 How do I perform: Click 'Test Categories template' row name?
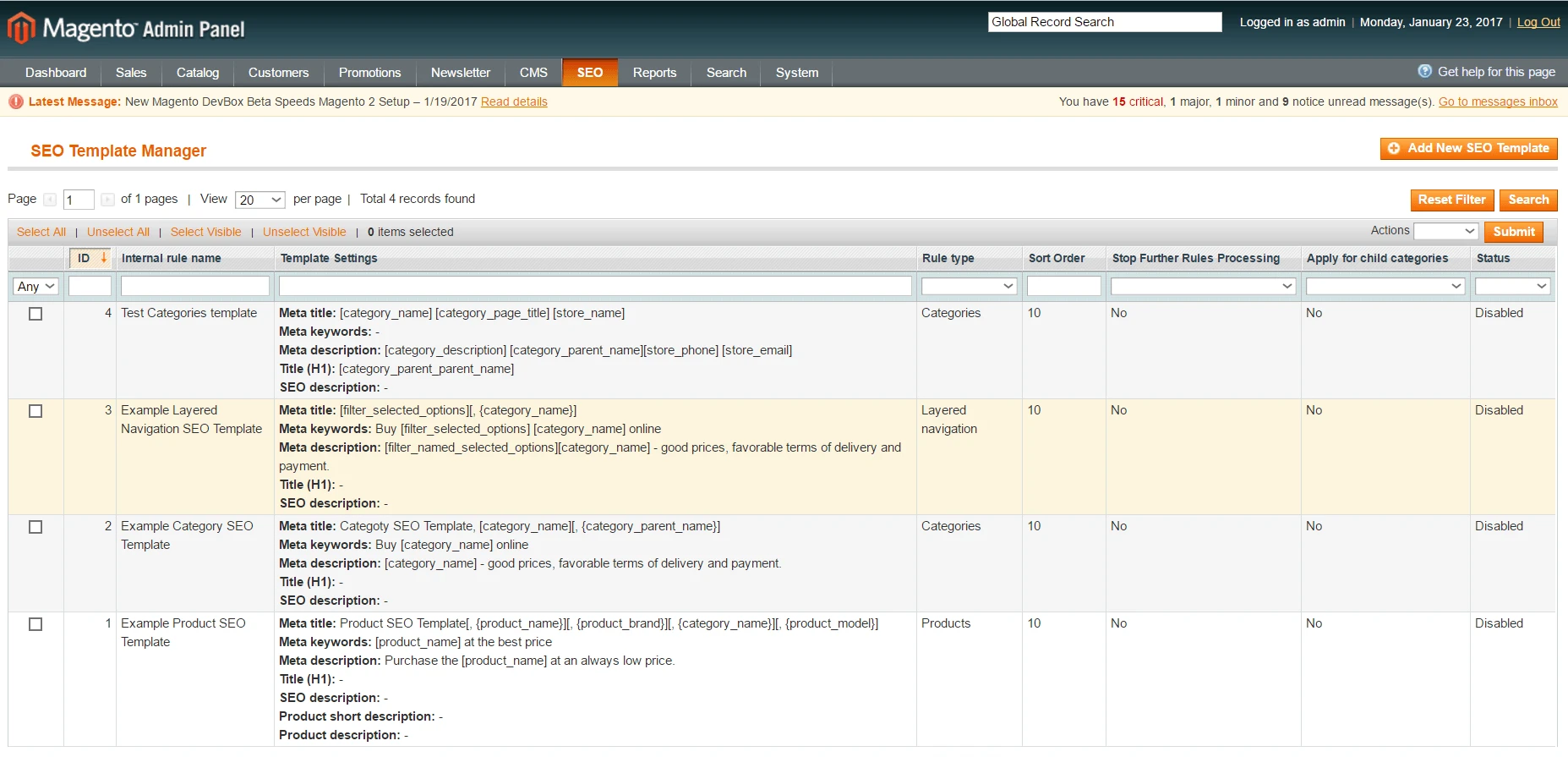pos(188,313)
